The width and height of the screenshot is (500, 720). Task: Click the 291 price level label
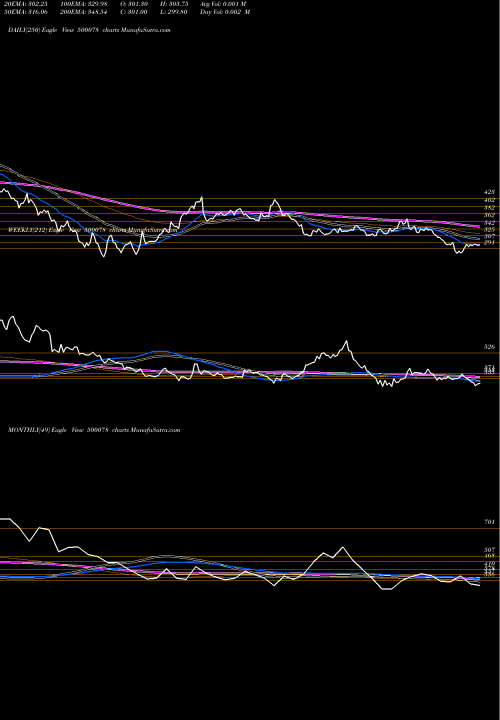[489, 242]
